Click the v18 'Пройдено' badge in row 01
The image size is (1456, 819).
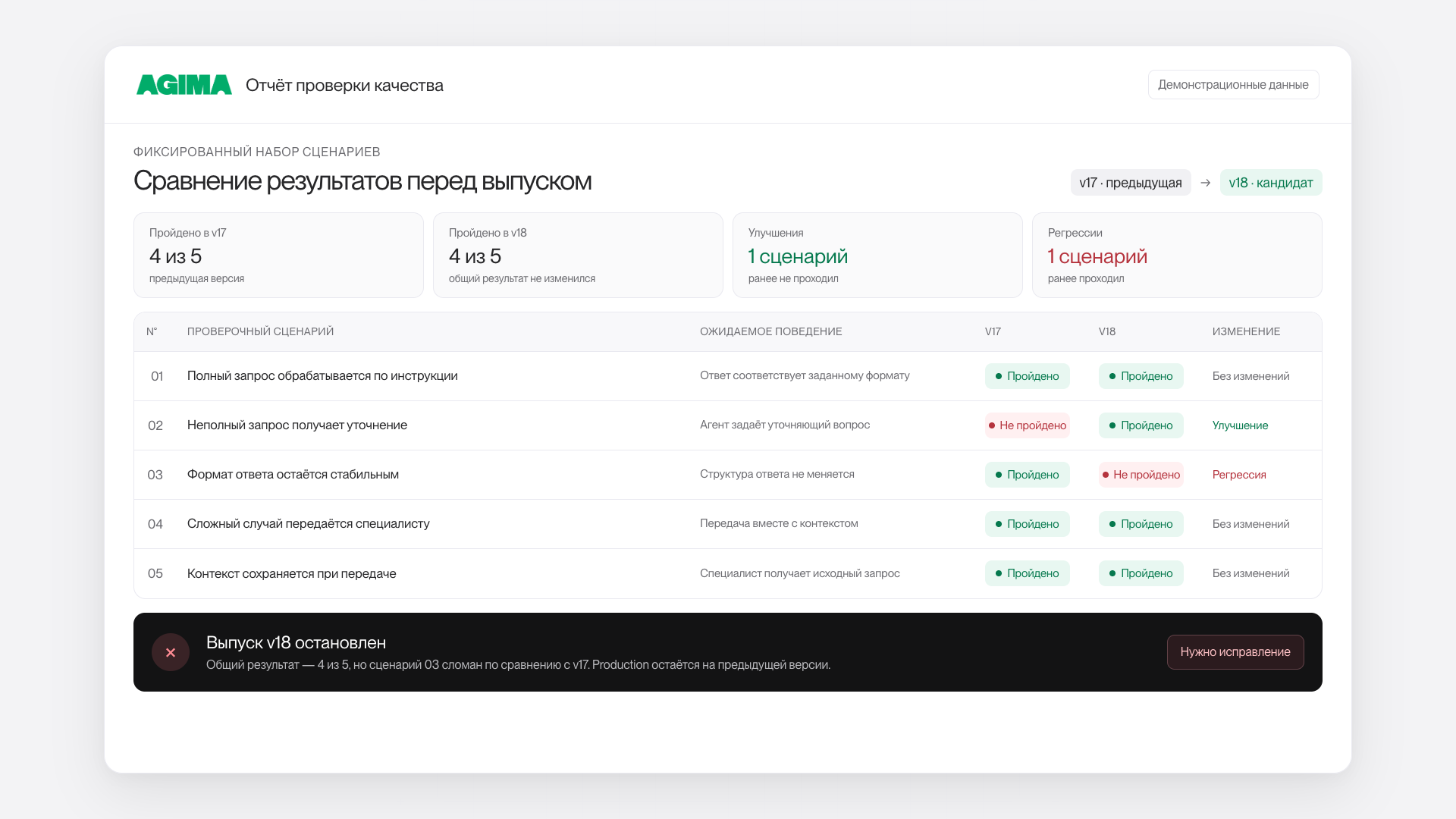pyautogui.click(x=1141, y=376)
